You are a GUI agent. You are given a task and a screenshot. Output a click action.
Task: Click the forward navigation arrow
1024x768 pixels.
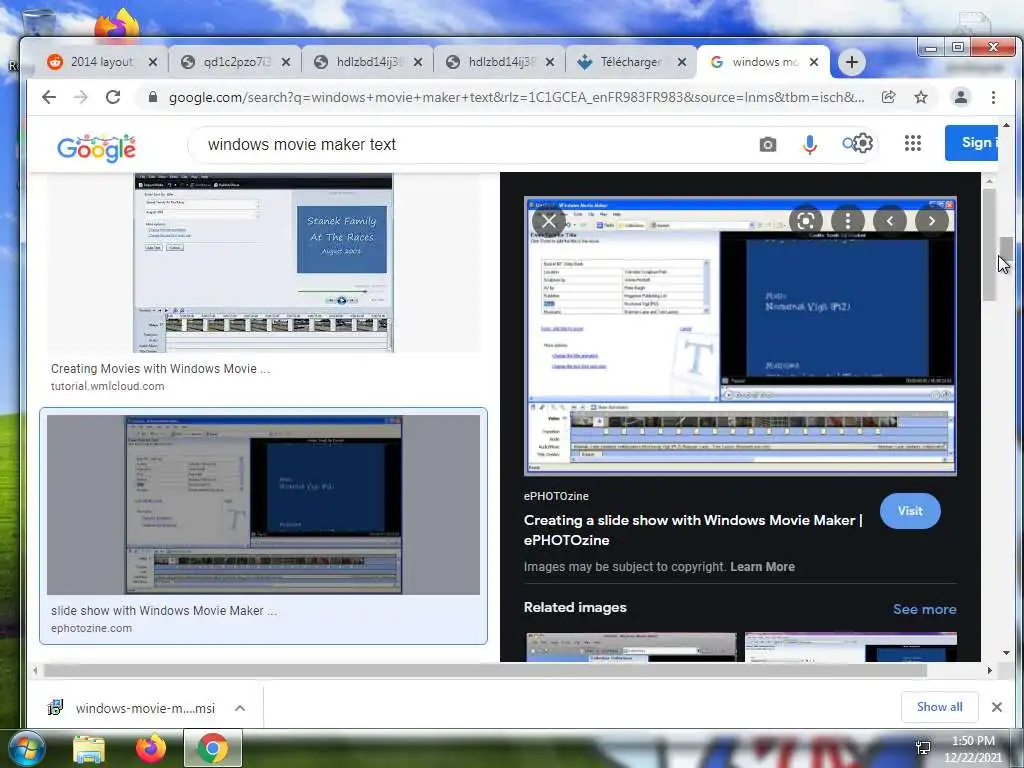point(81,97)
